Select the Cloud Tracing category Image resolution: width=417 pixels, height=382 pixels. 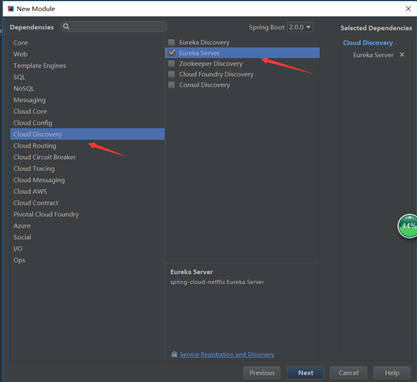click(x=87, y=168)
